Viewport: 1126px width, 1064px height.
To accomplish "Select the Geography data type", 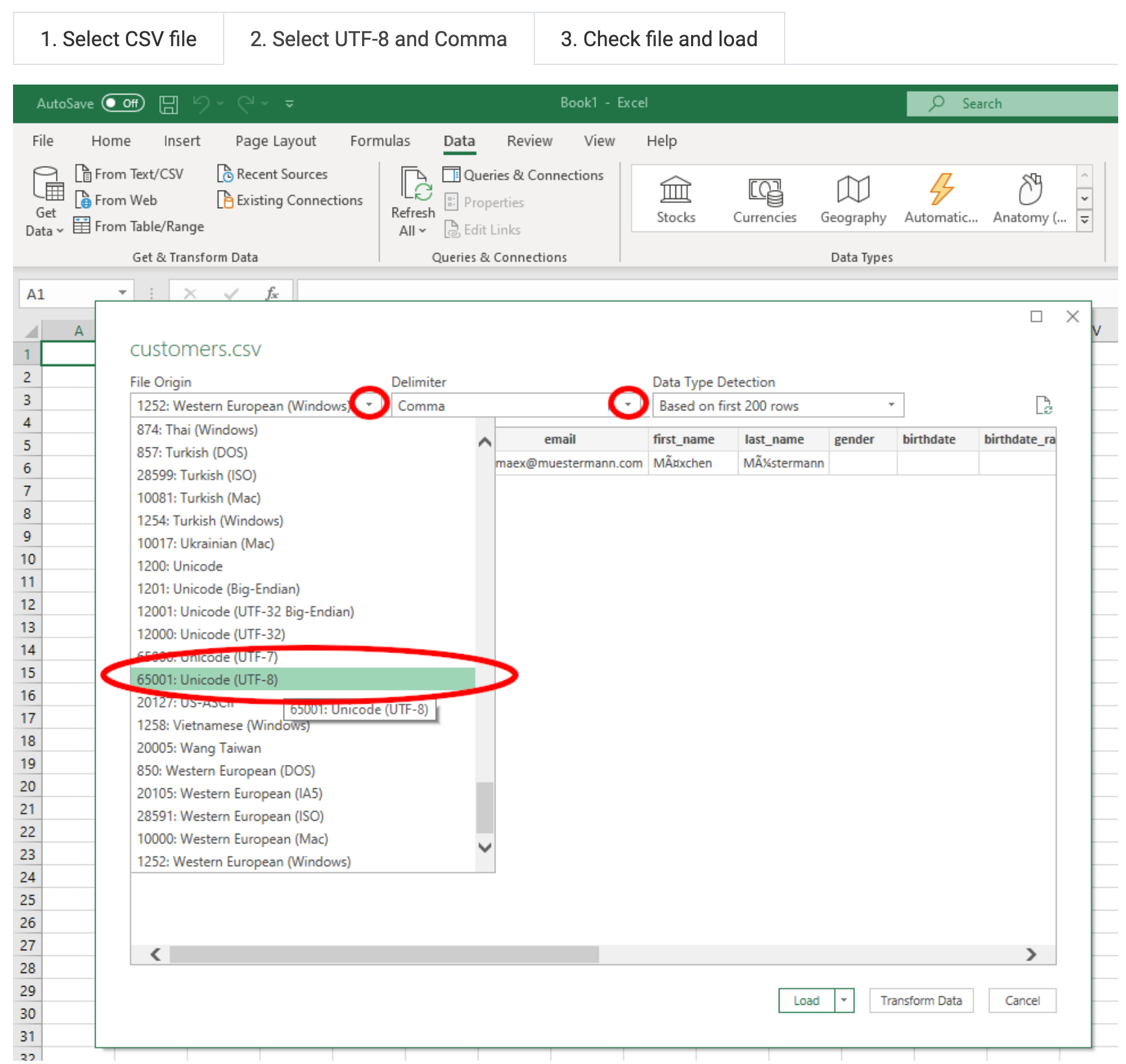I will [x=852, y=198].
